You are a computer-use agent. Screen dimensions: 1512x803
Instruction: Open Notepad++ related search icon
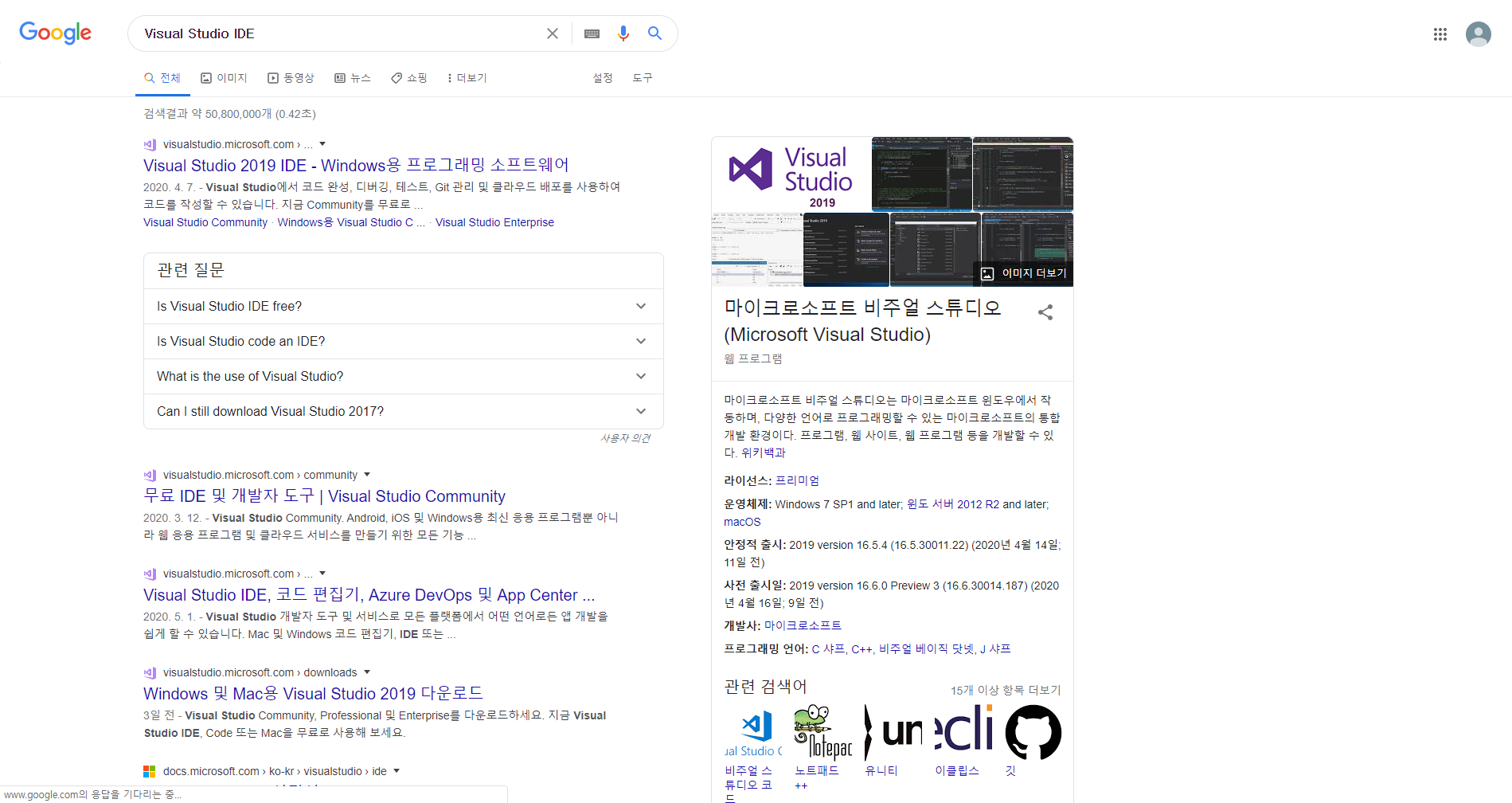(823, 731)
